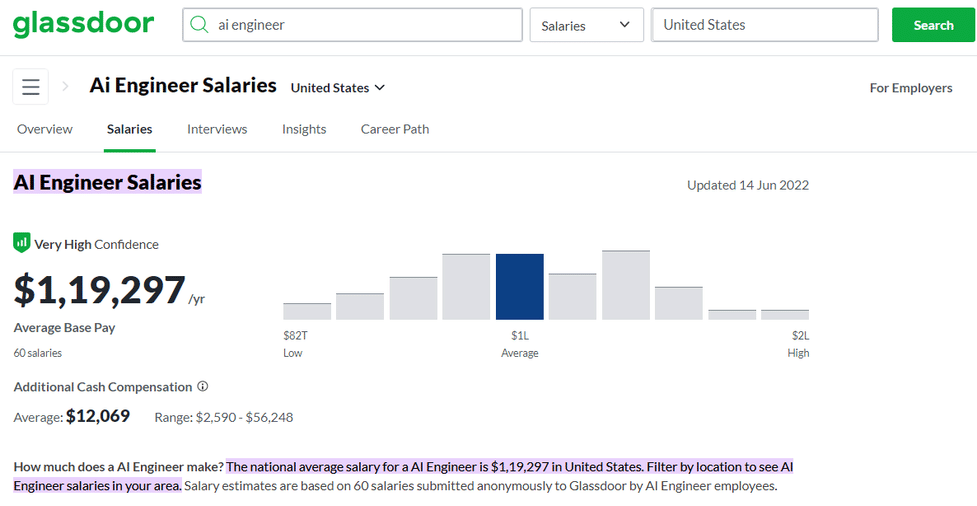
Task: Select the Salaries tab
Action: coord(130,129)
